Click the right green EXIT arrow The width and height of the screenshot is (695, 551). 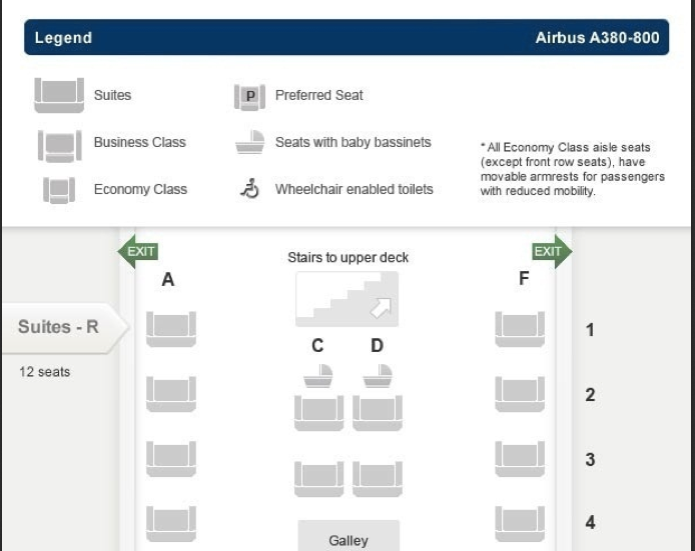[x=552, y=251]
